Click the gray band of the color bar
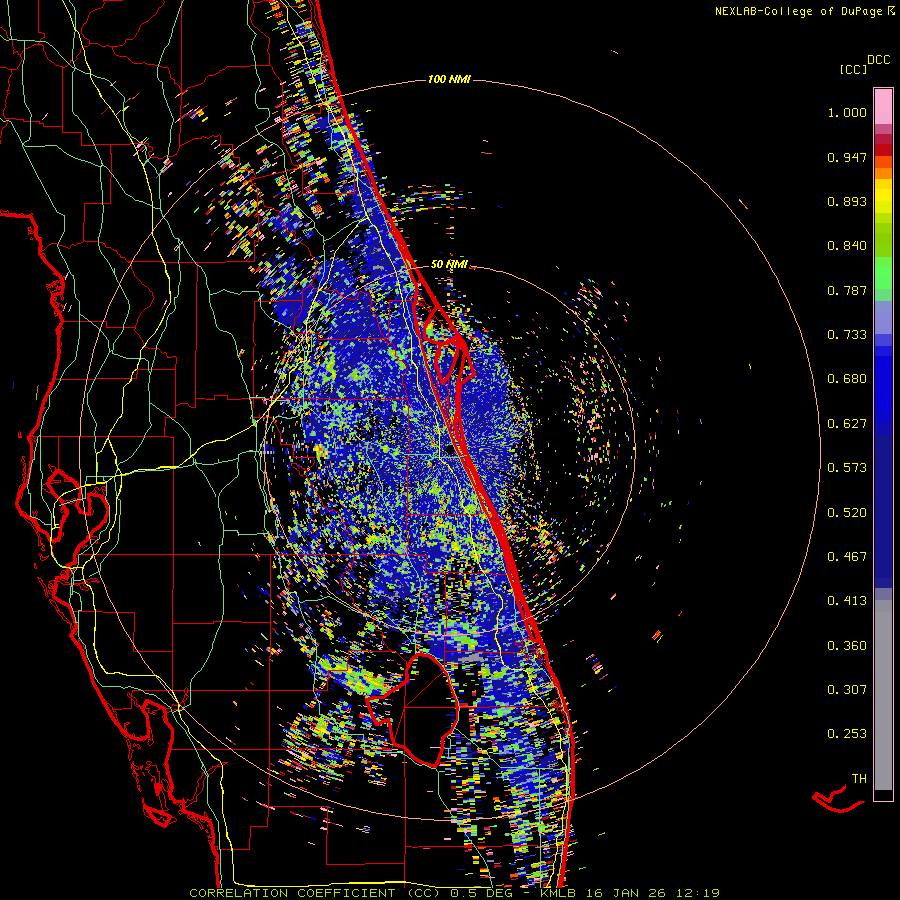 [883, 695]
